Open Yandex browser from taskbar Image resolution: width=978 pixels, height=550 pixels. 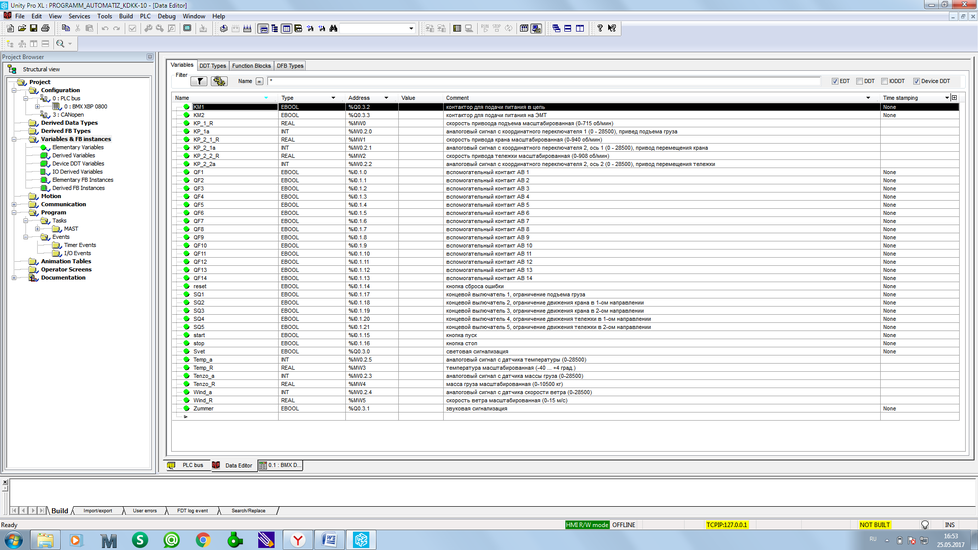pyautogui.click(x=298, y=540)
